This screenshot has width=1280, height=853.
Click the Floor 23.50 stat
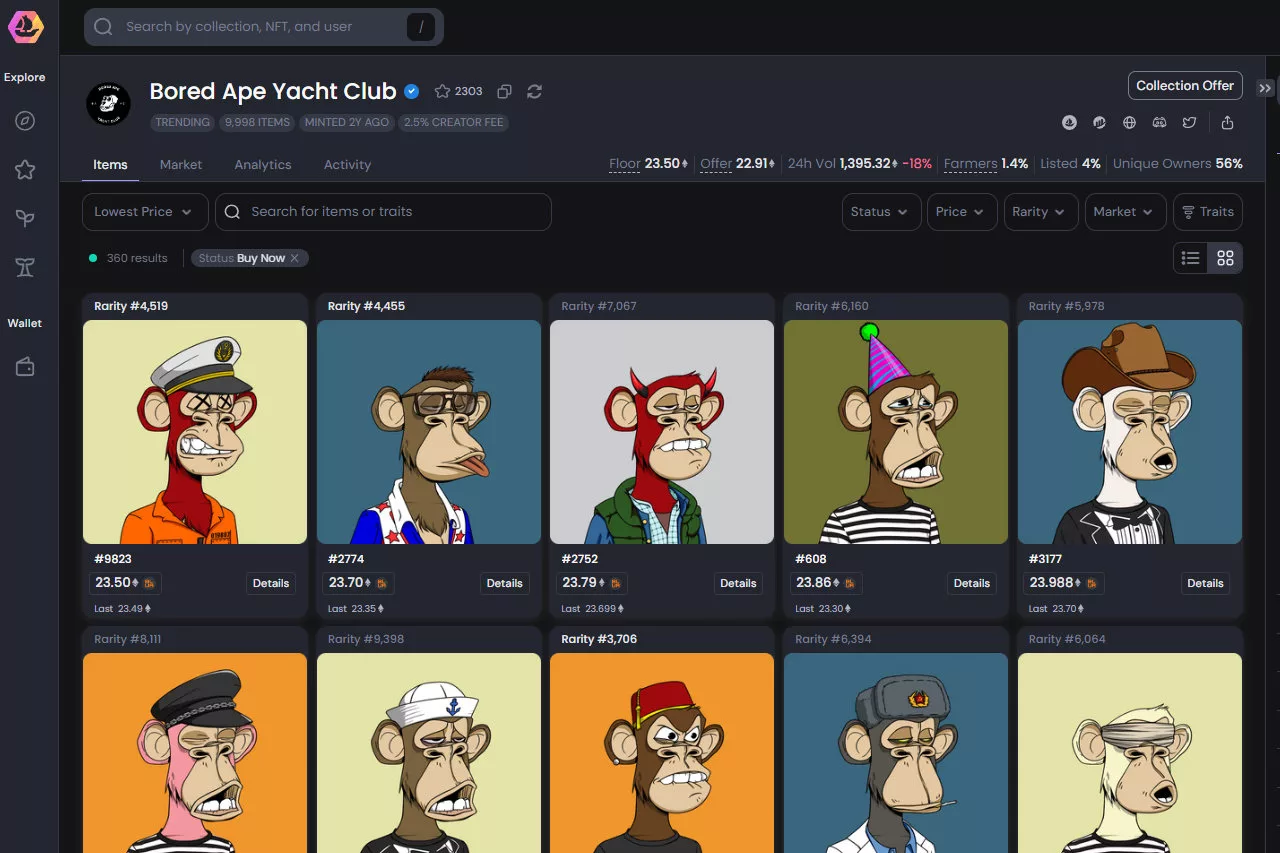click(x=648, y=164)
